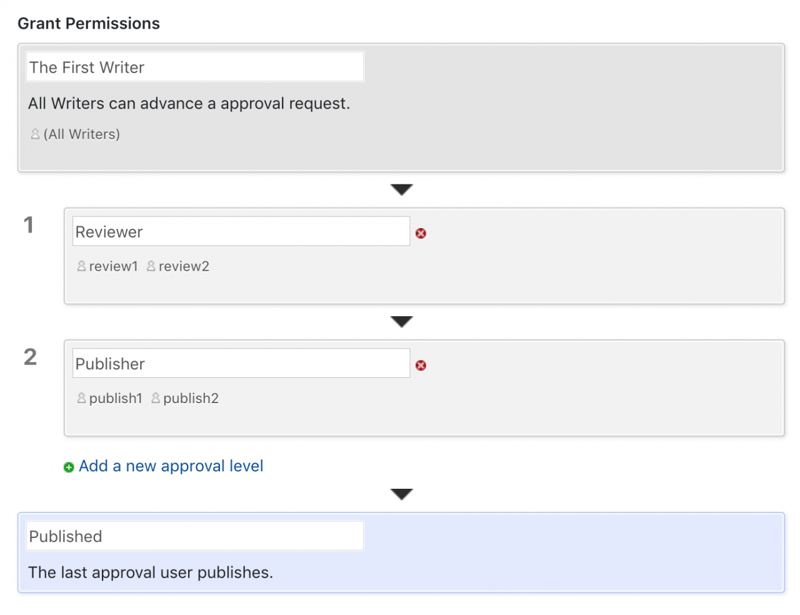Remove the Reviewer approval level

coord(420,233)
